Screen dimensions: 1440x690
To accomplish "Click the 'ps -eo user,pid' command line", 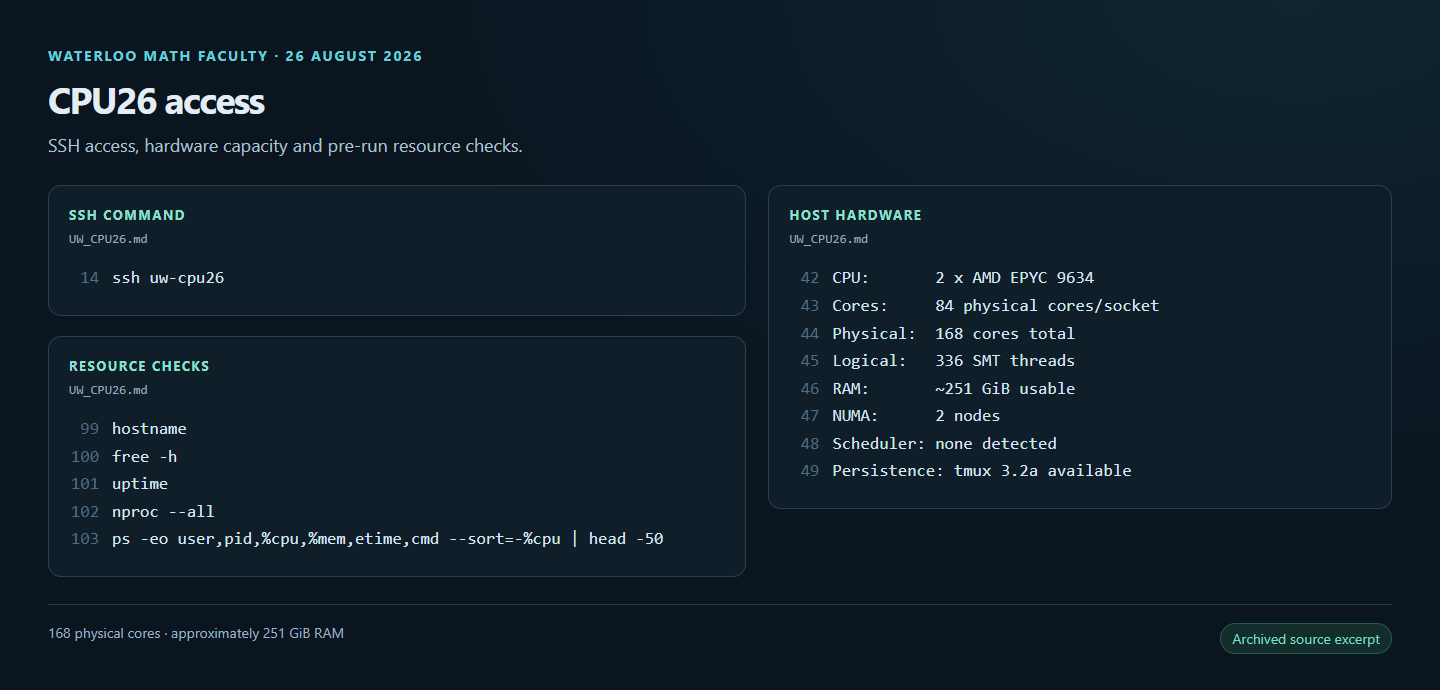I will coord(388,539).
